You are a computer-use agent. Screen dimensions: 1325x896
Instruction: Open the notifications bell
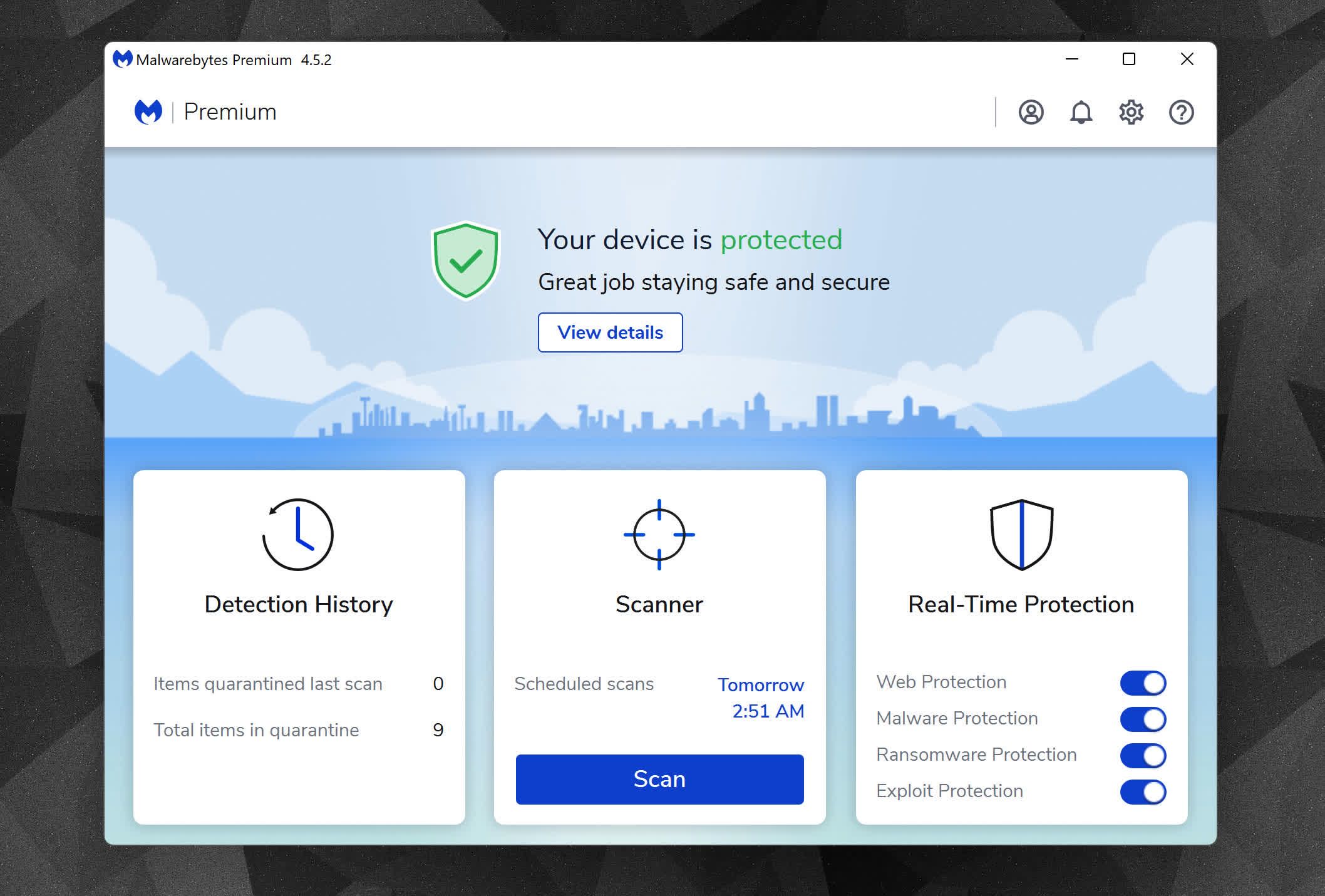(x=1081, y=113)
